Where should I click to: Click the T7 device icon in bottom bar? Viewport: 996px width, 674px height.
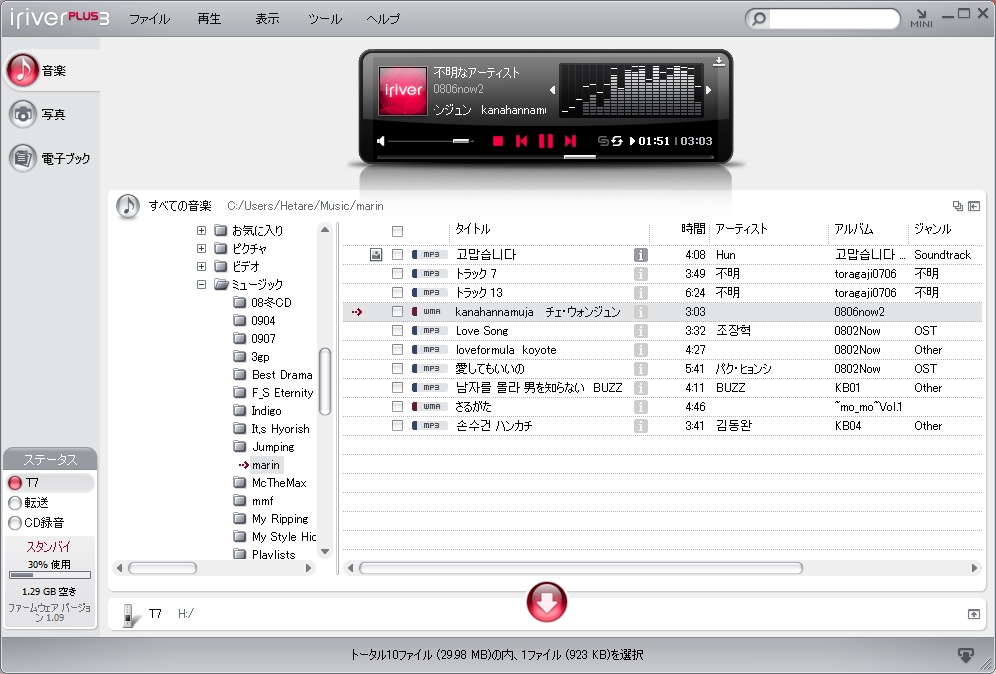tap(129, 614)
